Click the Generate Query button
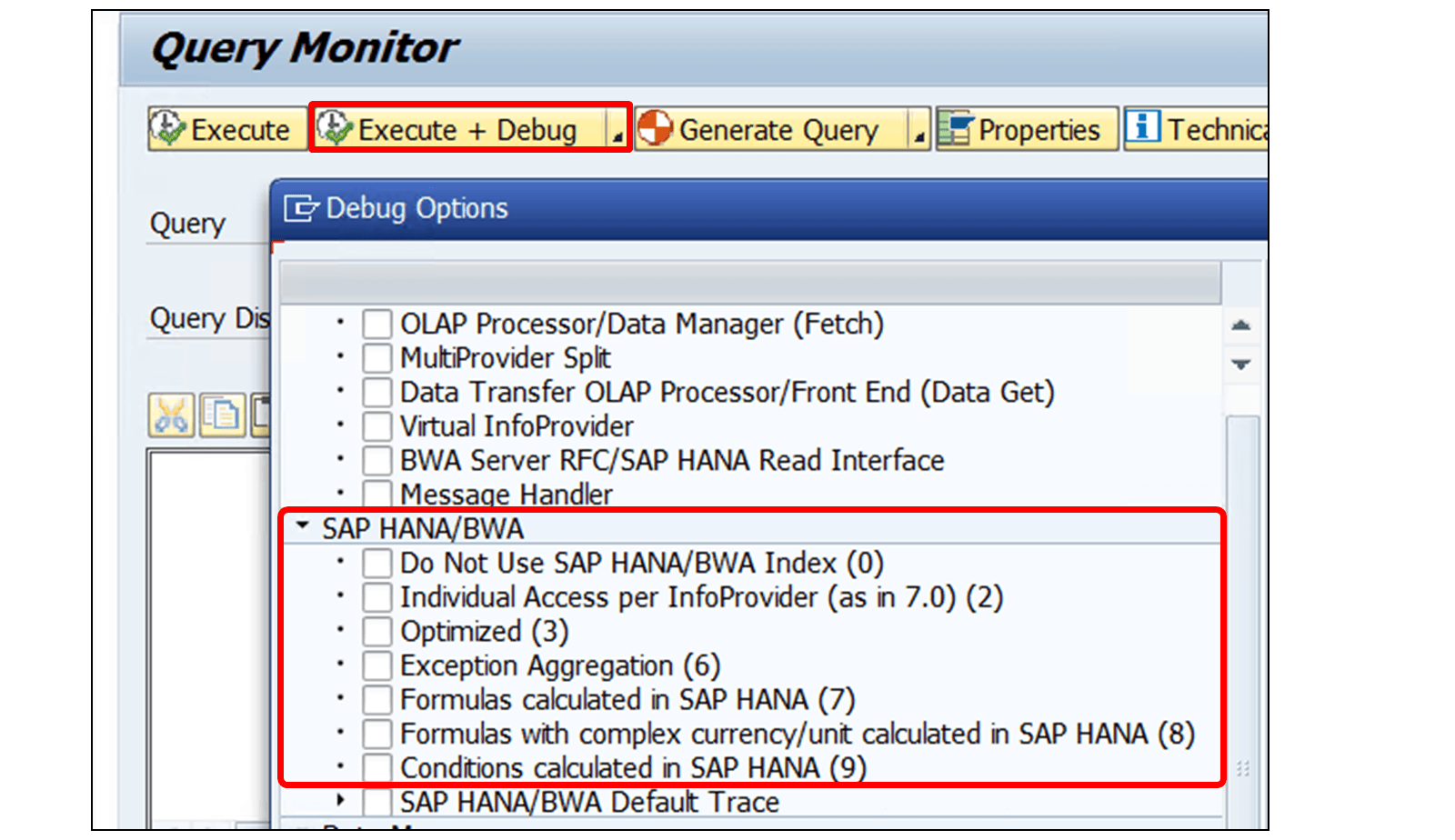 pos(771,129)
